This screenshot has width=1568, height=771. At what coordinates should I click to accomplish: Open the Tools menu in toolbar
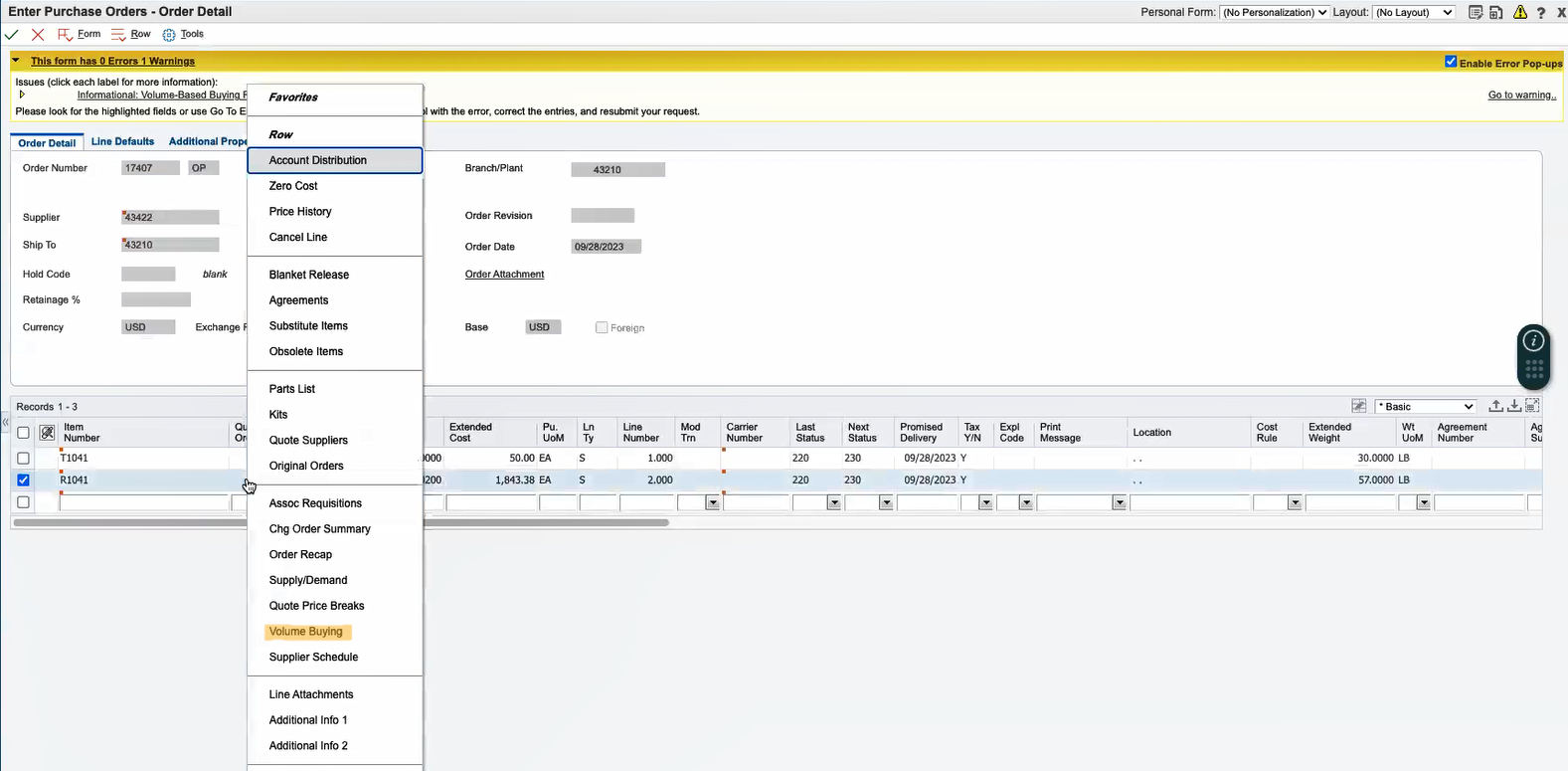click(x=183, y=34)
